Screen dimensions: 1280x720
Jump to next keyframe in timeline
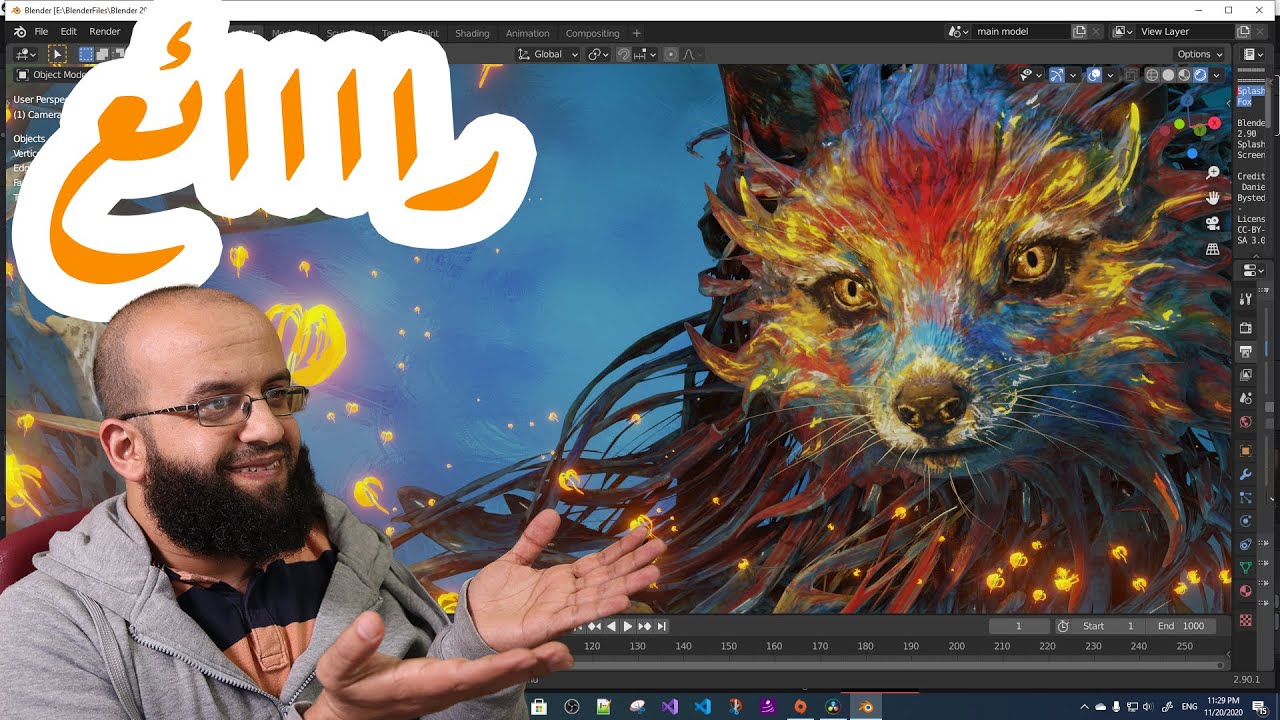(644, 626)
